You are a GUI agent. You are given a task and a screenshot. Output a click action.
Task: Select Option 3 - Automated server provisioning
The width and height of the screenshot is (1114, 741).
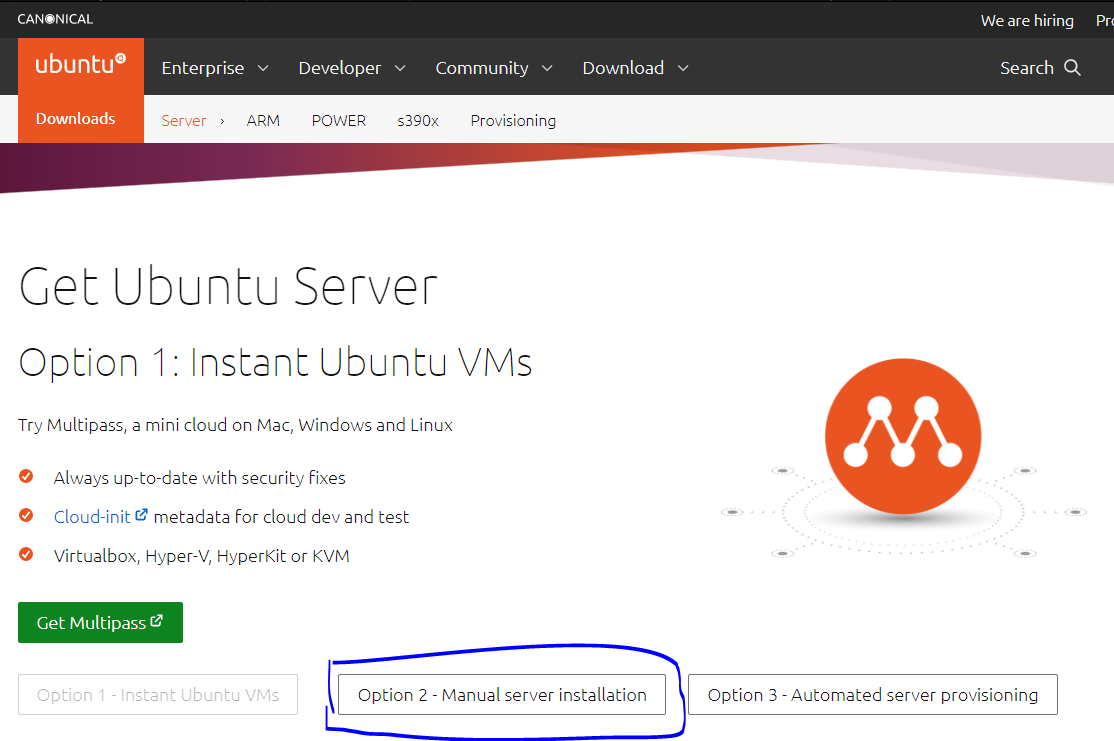872,694
